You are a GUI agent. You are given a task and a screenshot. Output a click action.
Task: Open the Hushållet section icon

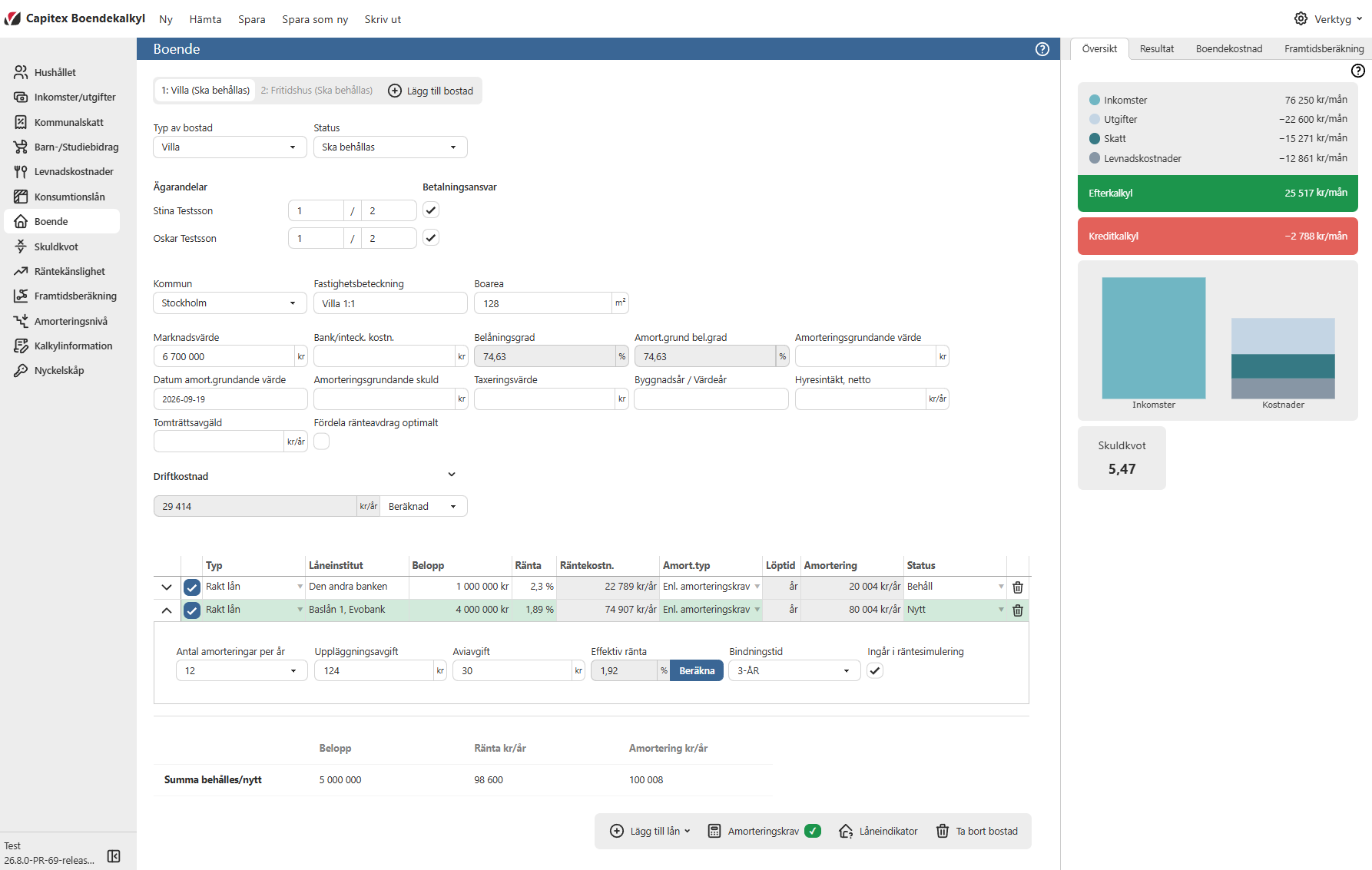(x=21, y=72)
